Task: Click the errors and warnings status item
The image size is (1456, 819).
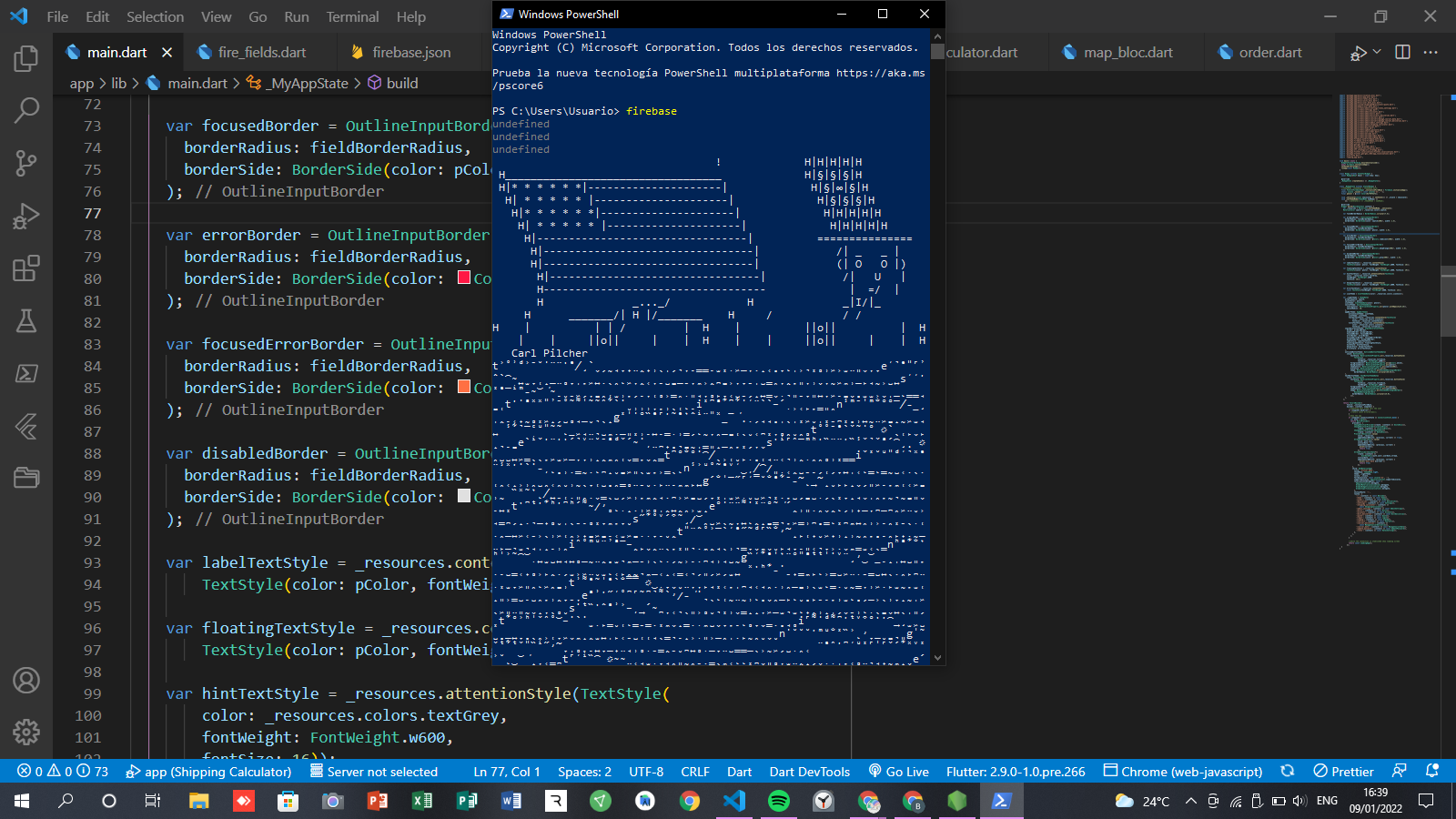Action: [x=63, y=772]
